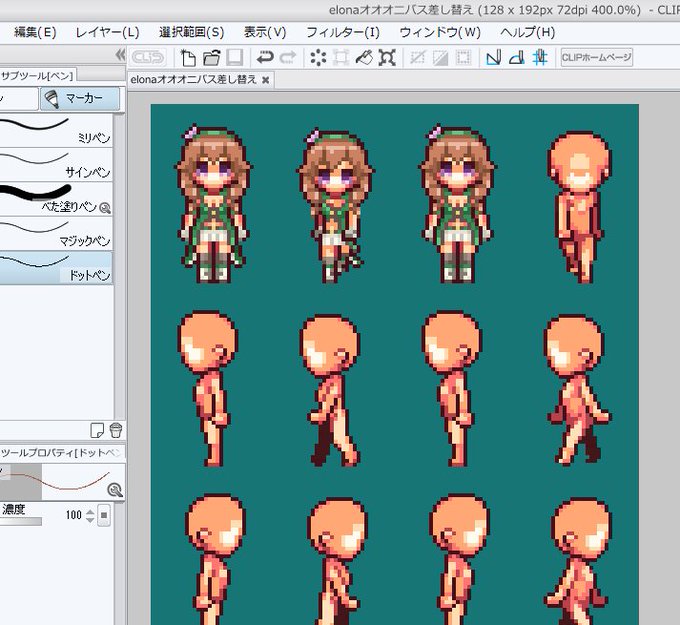The height and width of the screenshot is (625, 680).
Task: Toggle show selection border icon
Action: tap(463, 57)
